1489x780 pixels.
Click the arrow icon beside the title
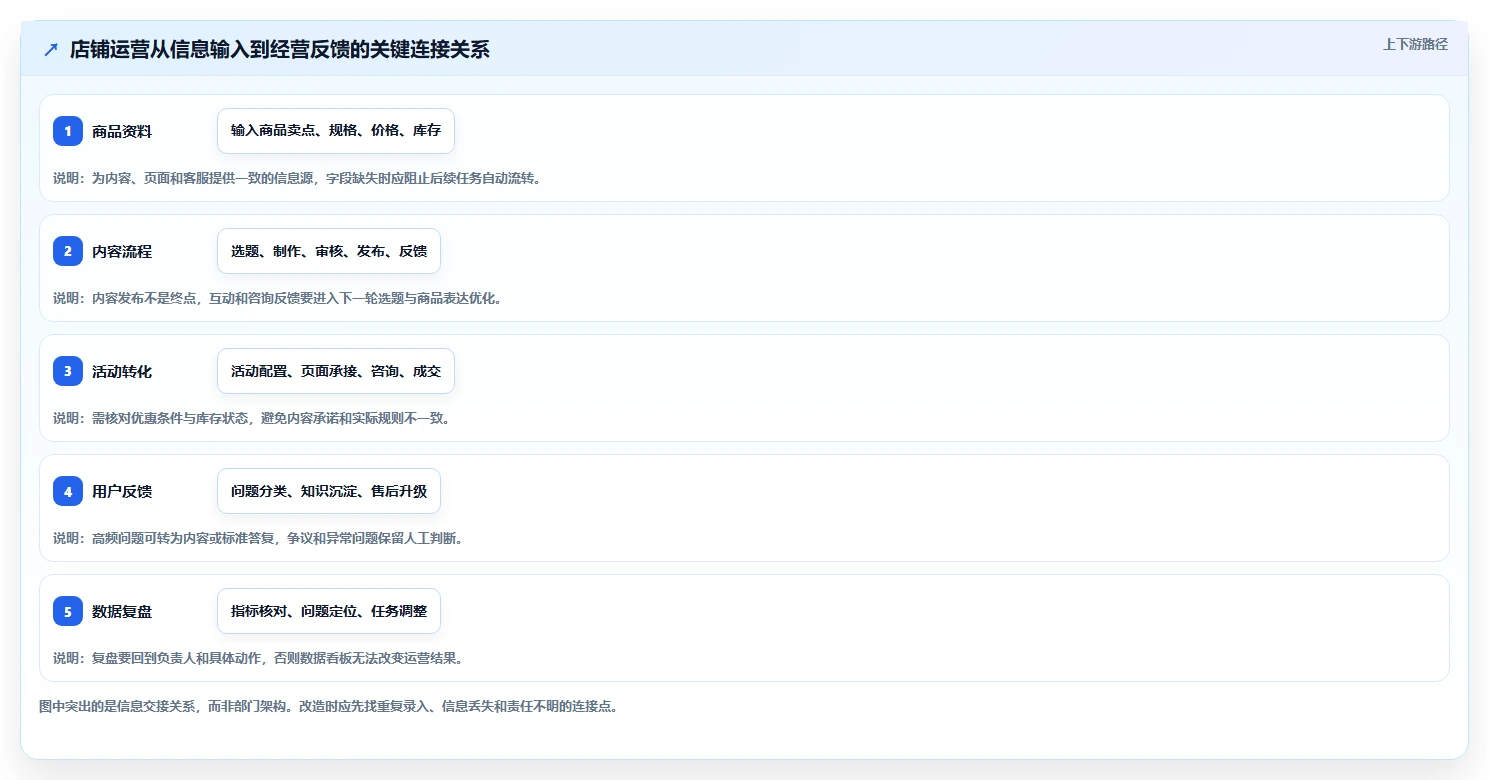(51, 49)
